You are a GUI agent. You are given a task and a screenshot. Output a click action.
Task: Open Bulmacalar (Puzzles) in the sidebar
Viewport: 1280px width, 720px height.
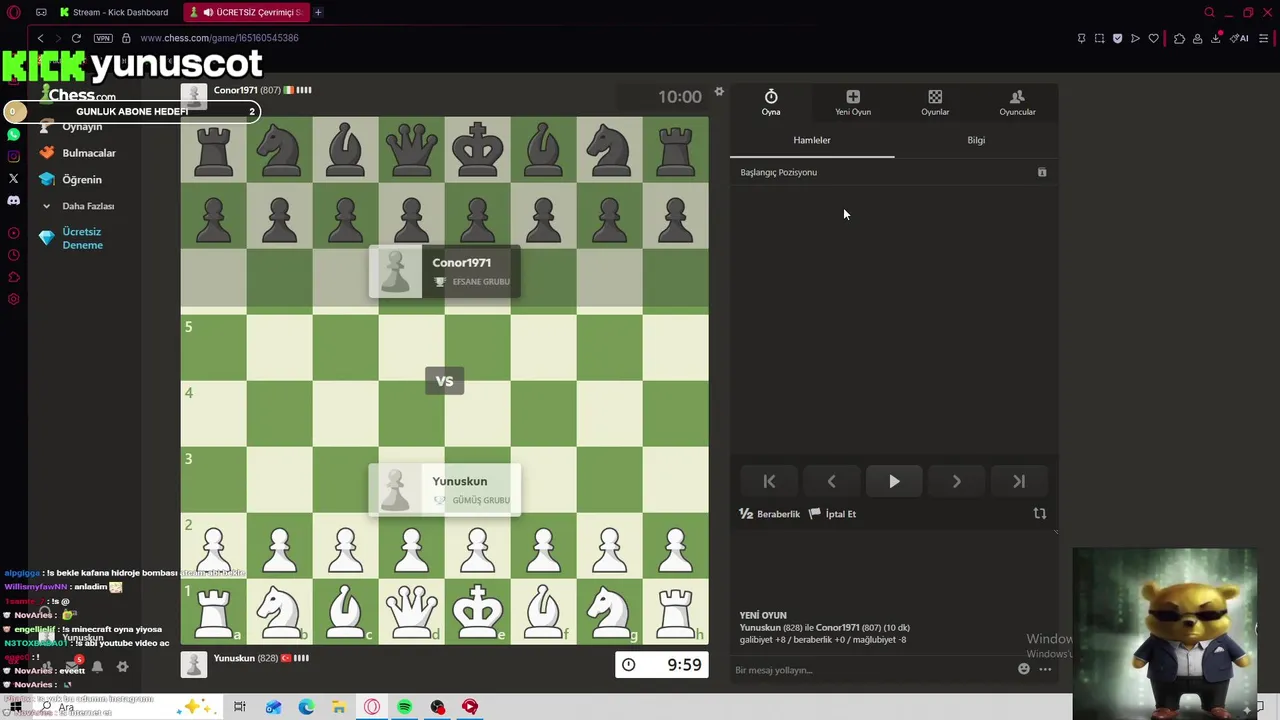pos(77,153)
